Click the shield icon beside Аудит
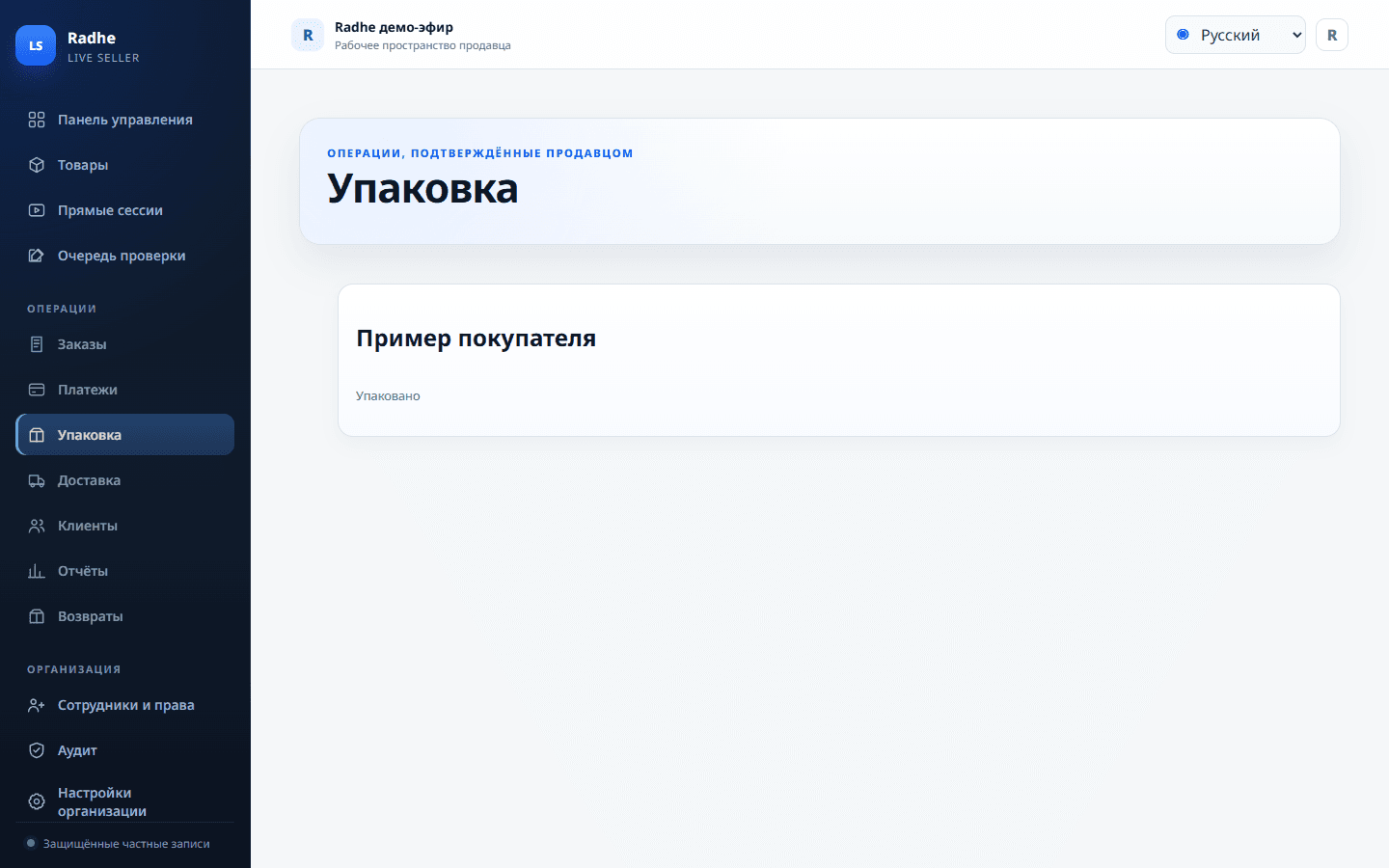 (x=37, y=750)
